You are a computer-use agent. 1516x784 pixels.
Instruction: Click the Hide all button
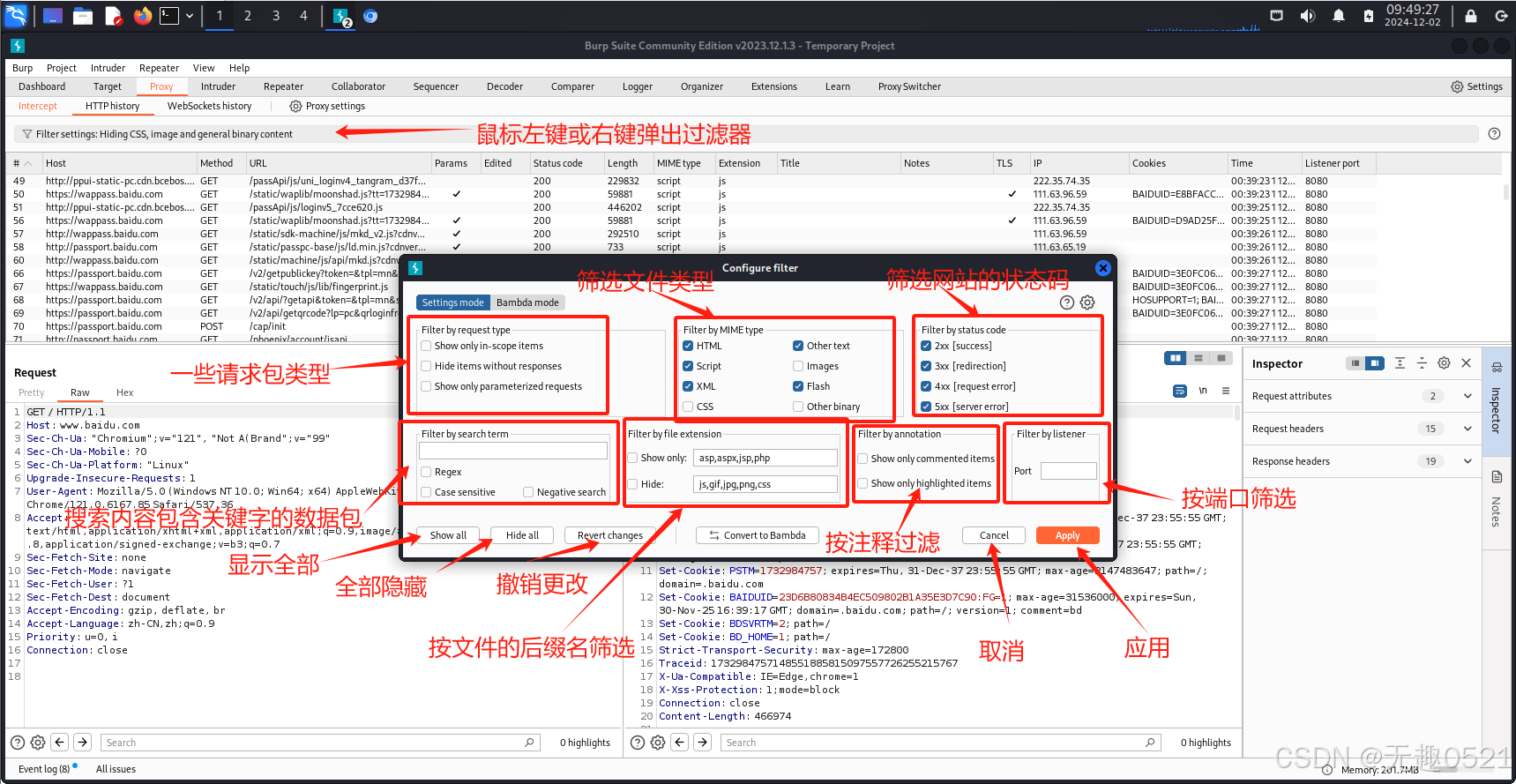[522, 535]
